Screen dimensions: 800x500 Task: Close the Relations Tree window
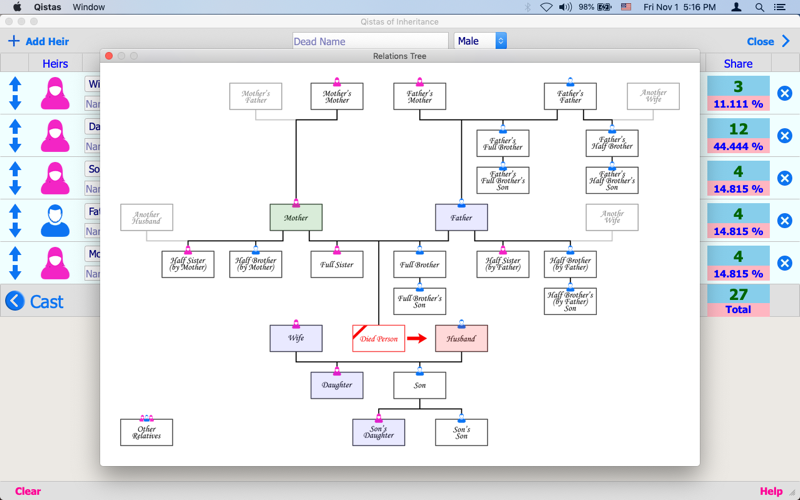pos(109,56)
